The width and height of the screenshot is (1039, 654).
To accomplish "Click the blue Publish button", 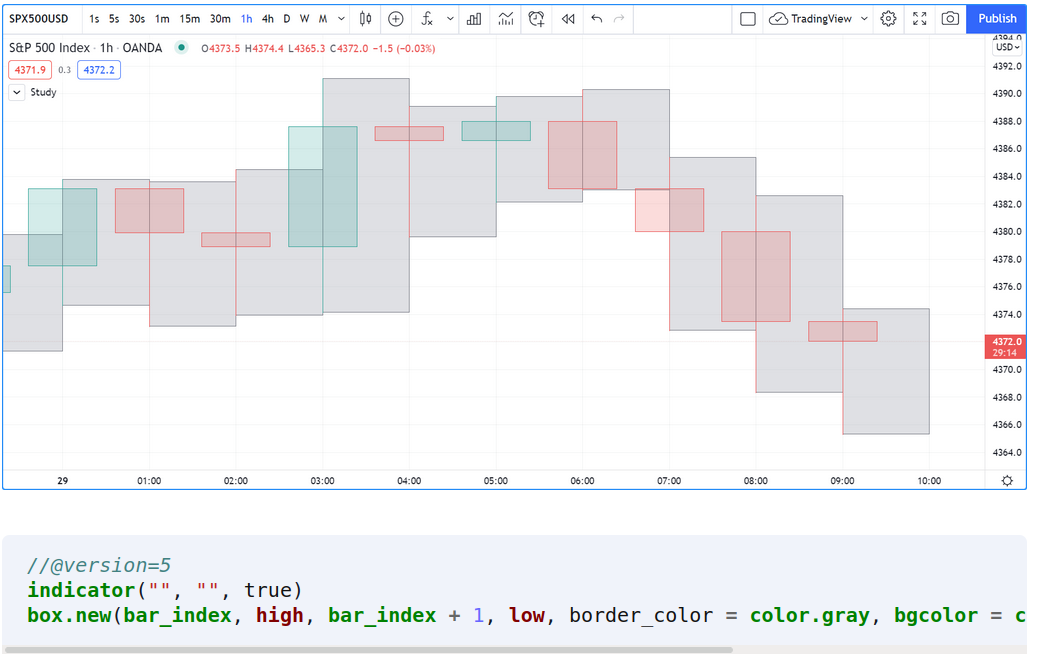I will point(997,19).
